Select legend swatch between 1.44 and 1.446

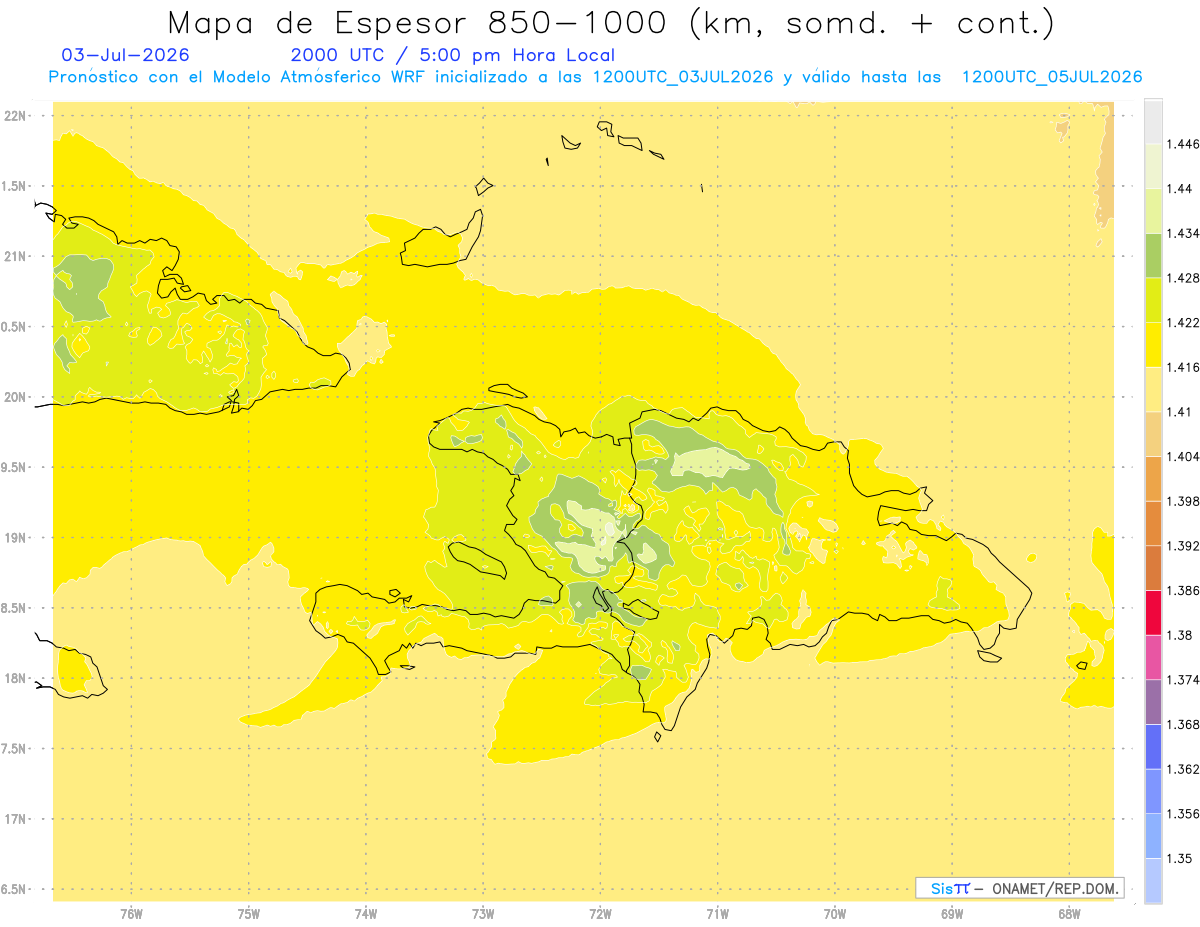click(1153, 166)
